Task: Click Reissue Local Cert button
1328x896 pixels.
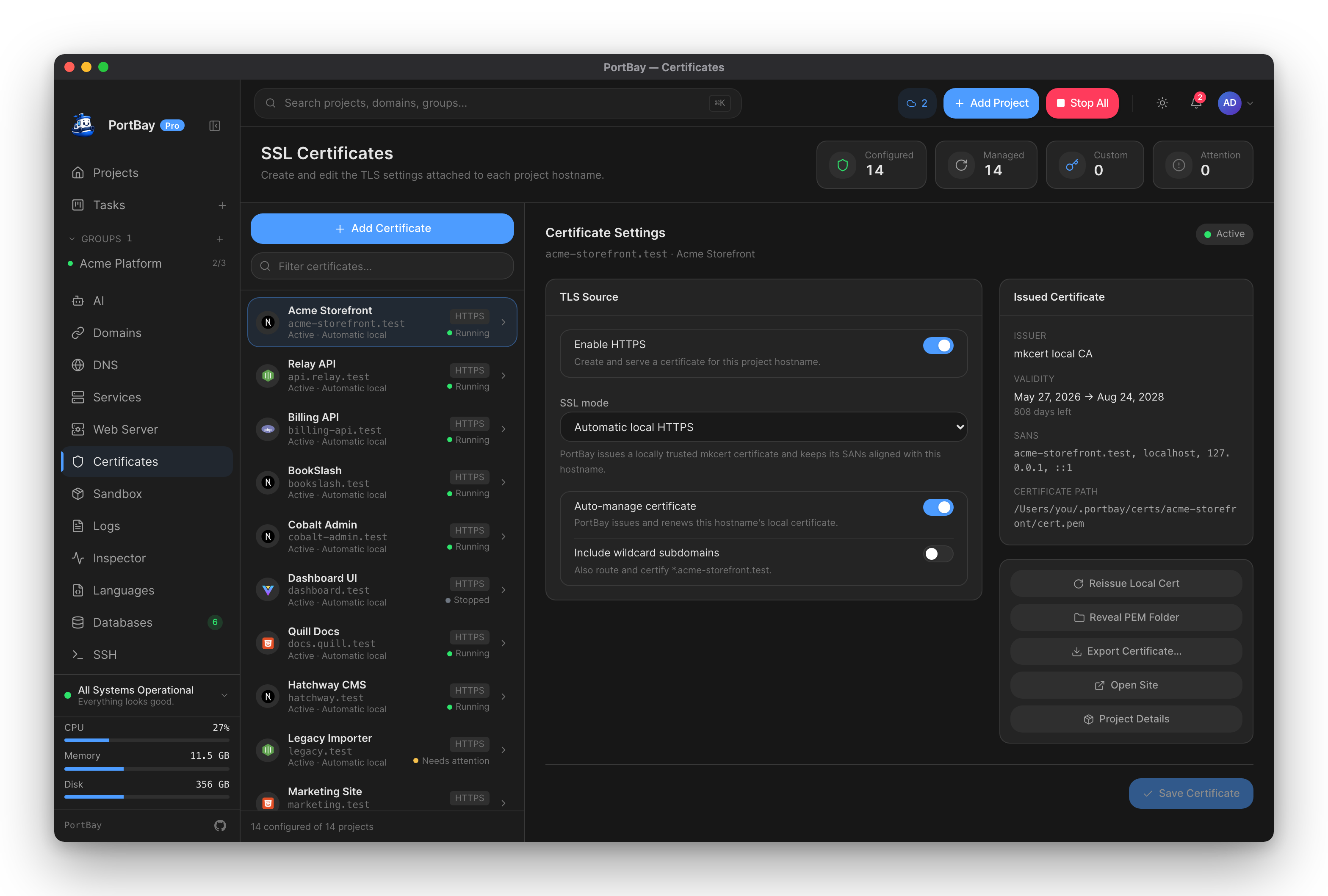Action: pyautogui.click(x=1125, y=584)
